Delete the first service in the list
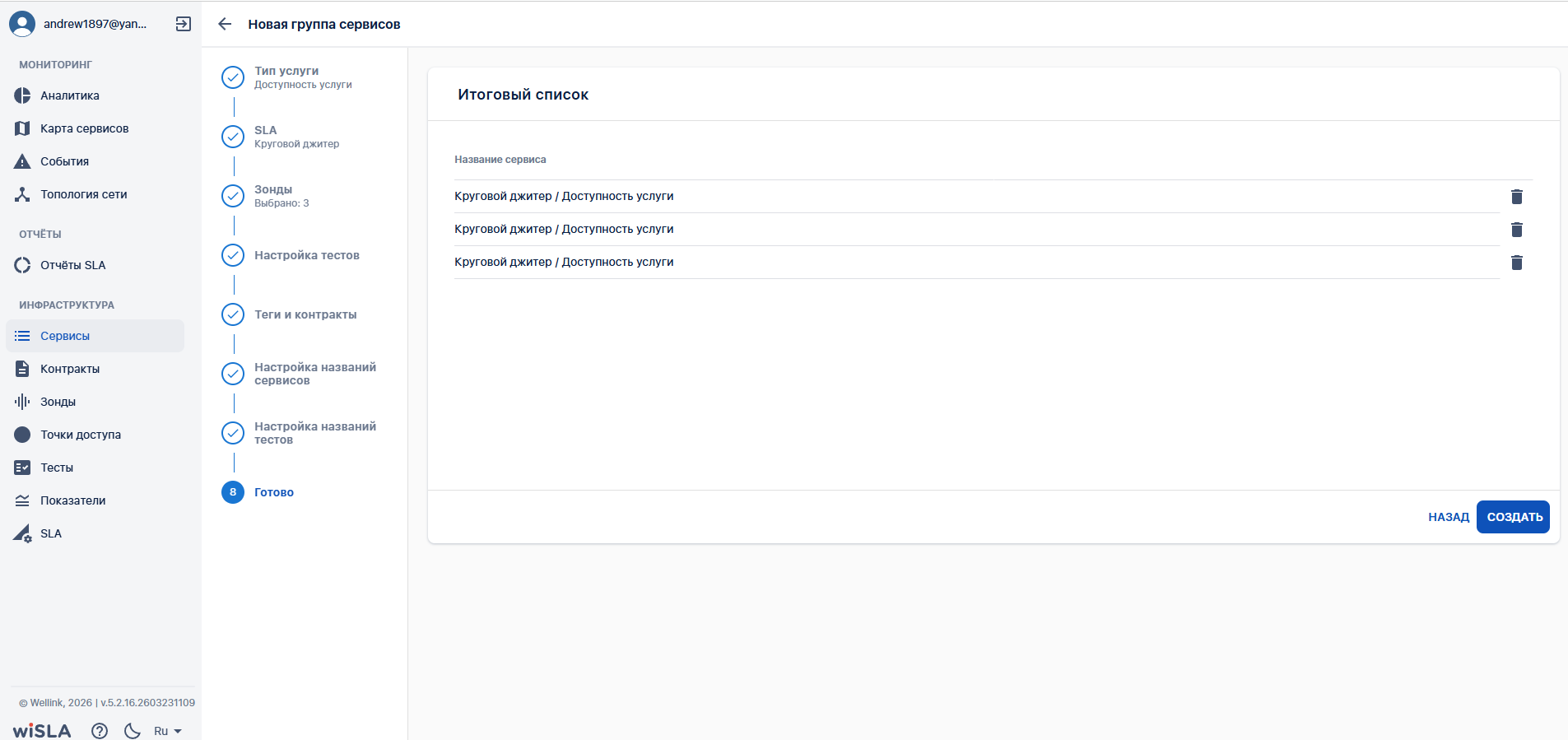 click(x=1516, y=197)
